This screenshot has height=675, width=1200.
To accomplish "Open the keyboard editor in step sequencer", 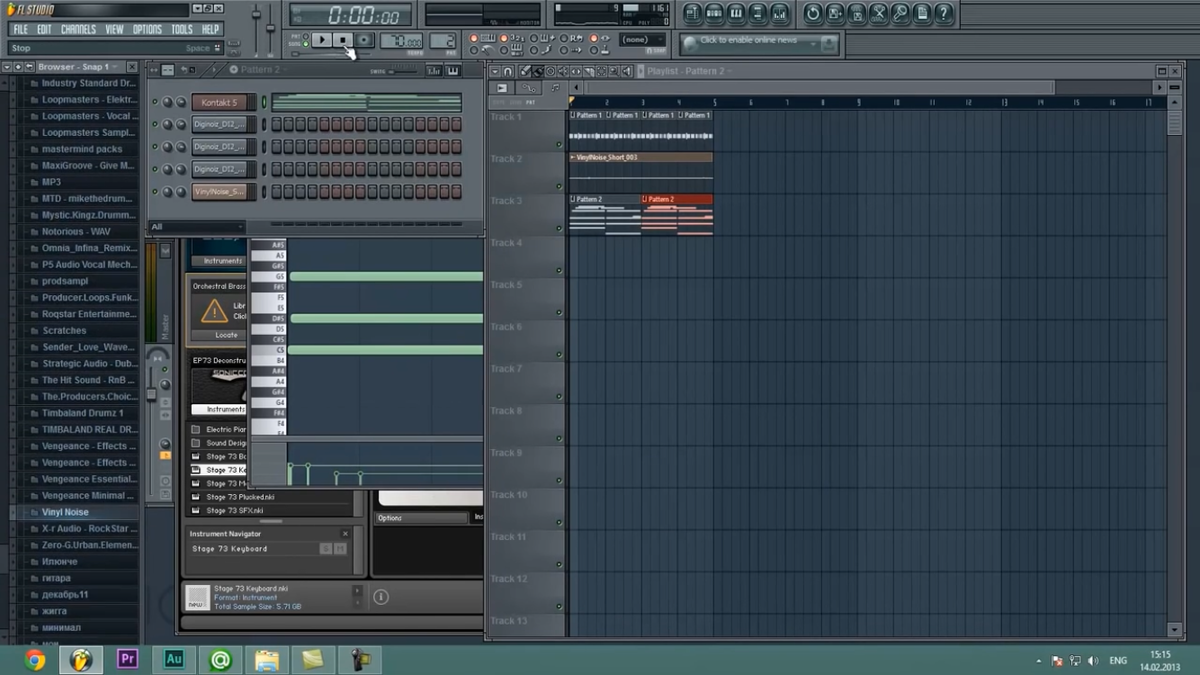I will click(453, 71).
